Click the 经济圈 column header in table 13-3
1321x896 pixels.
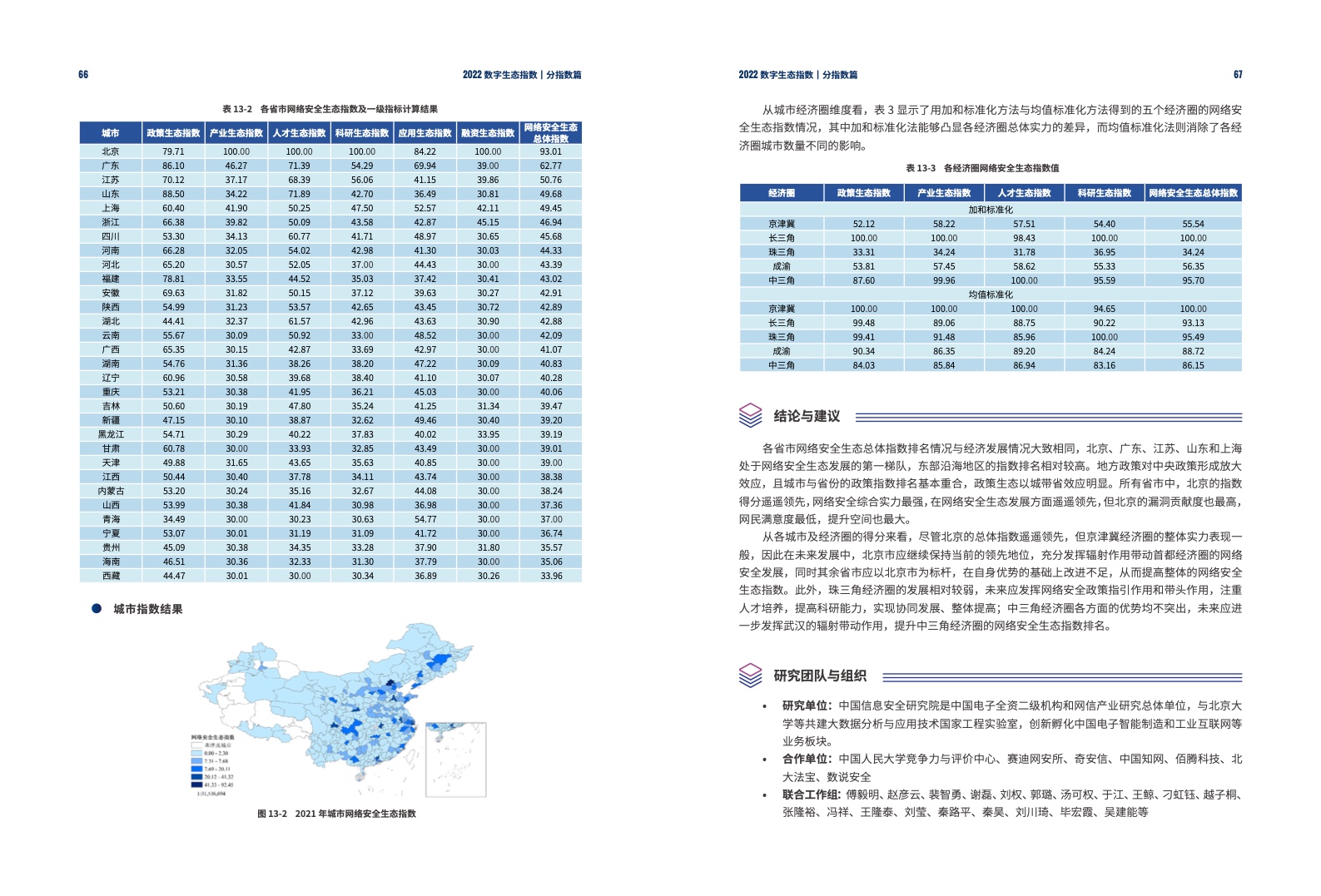point(781,193)
